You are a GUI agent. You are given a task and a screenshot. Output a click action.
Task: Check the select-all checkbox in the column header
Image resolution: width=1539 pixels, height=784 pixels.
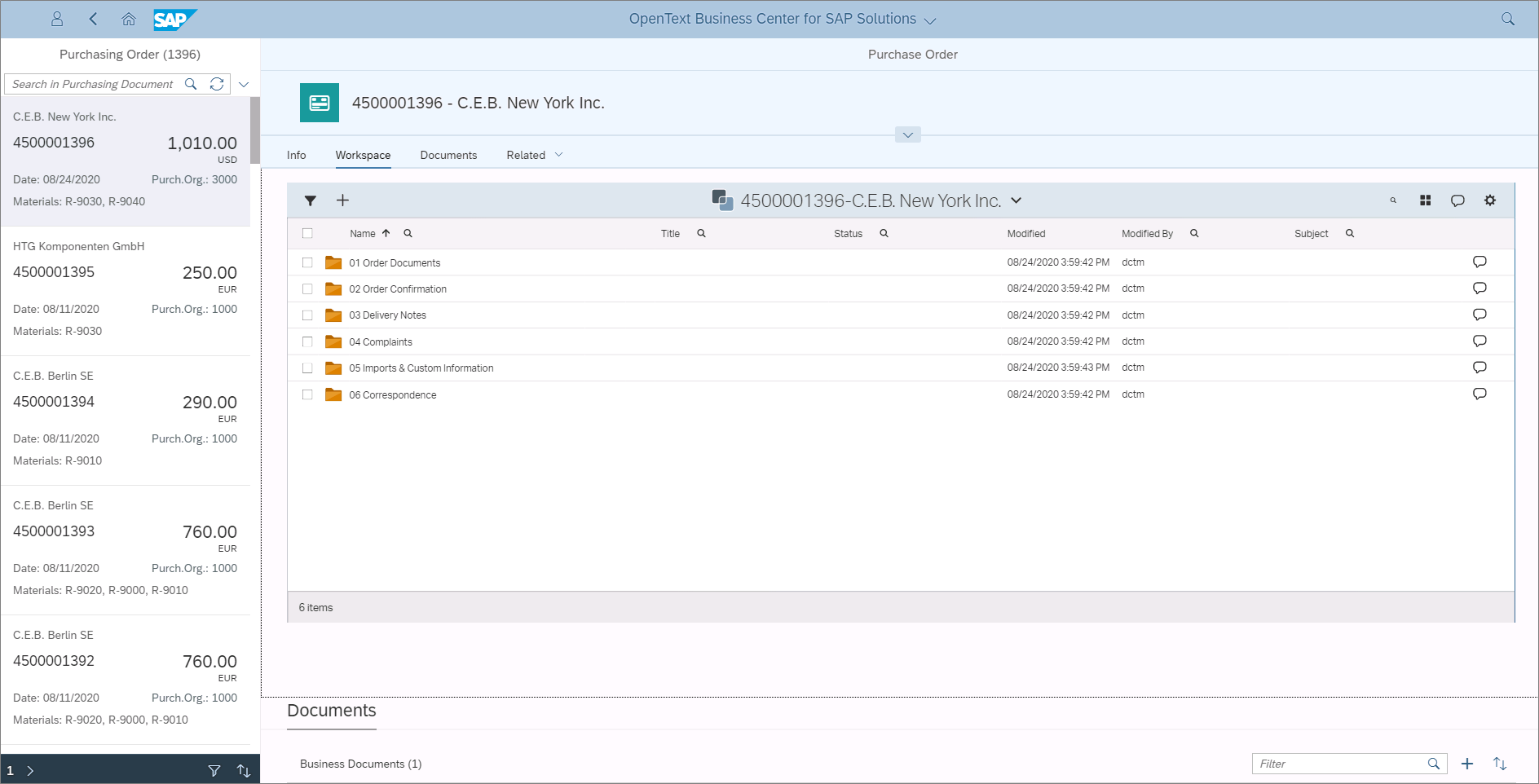[307, 233]
